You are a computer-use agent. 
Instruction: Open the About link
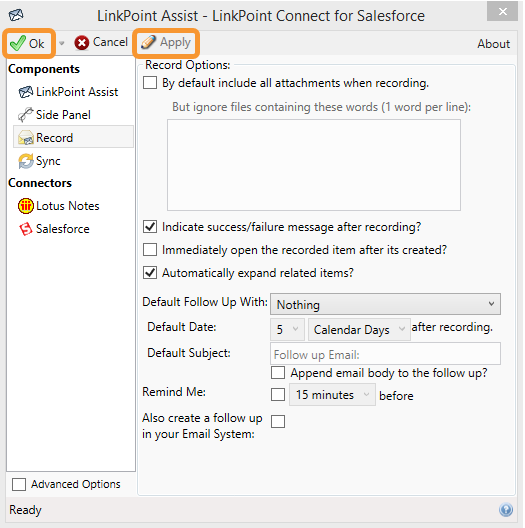493,44
